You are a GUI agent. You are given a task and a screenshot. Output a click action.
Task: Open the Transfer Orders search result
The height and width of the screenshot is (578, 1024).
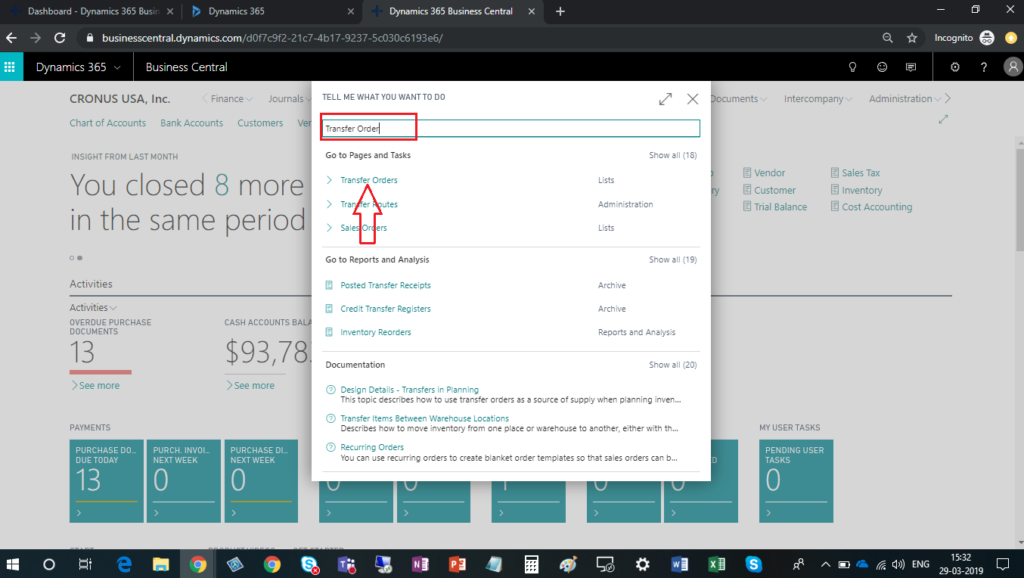coord(368,180)
